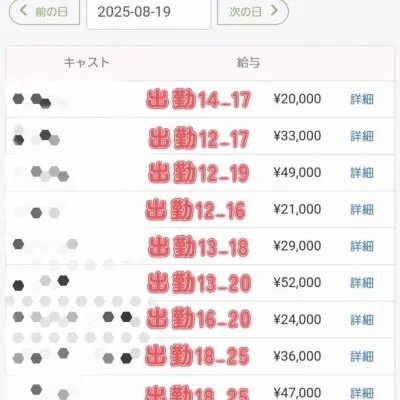Go to previous day with 前の日 button
The height and width of the screenshot is (400, 400).
point(44,12)
